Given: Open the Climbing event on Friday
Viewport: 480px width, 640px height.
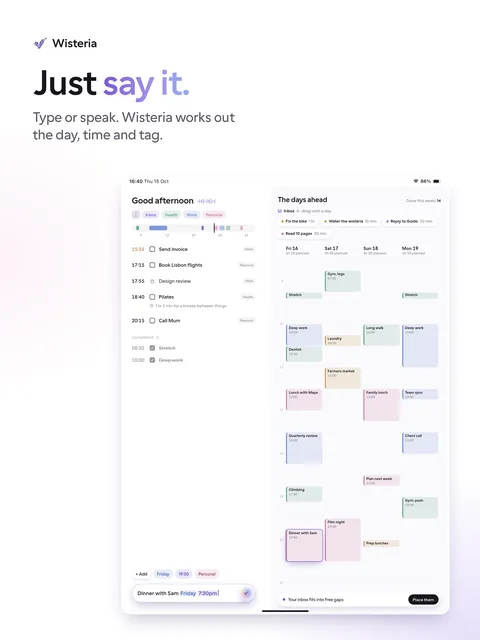Looking at the screenshot, I should click(304, 494).
